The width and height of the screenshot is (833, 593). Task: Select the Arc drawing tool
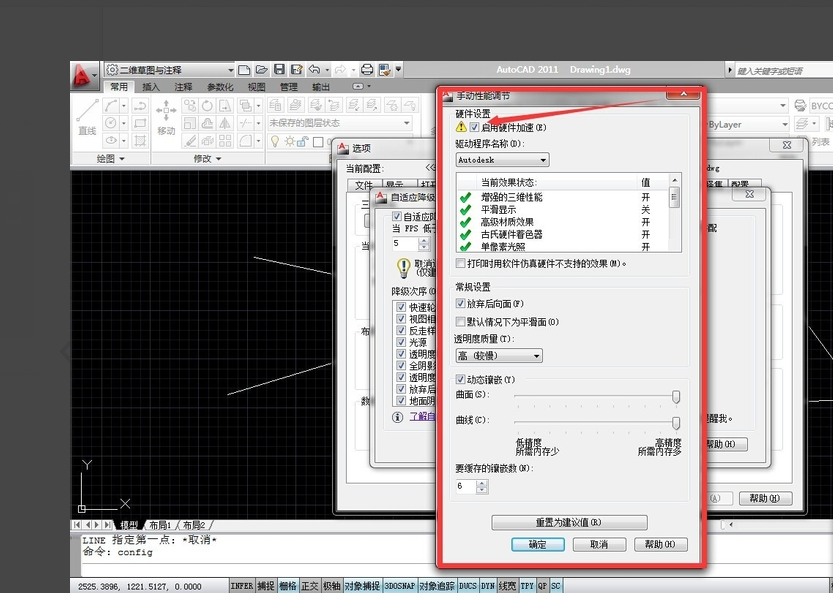(x=110, y=106)
